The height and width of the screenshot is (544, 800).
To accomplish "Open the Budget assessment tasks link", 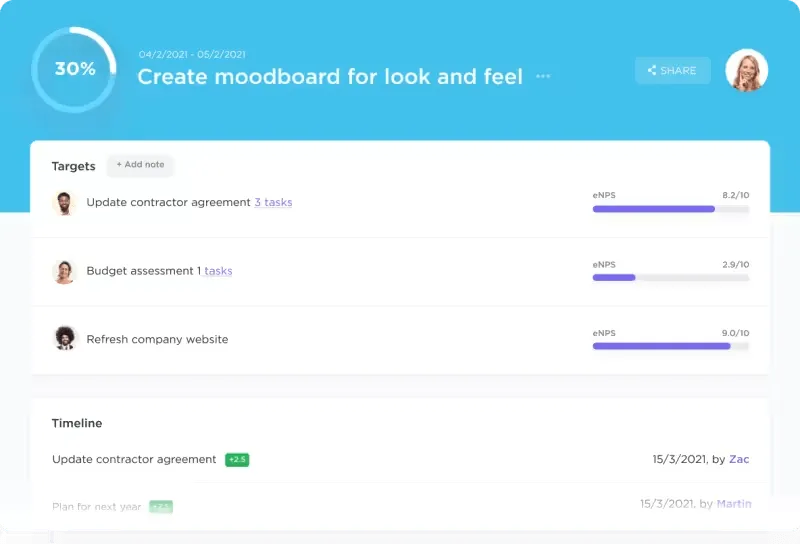I will (x=218, y=271).
